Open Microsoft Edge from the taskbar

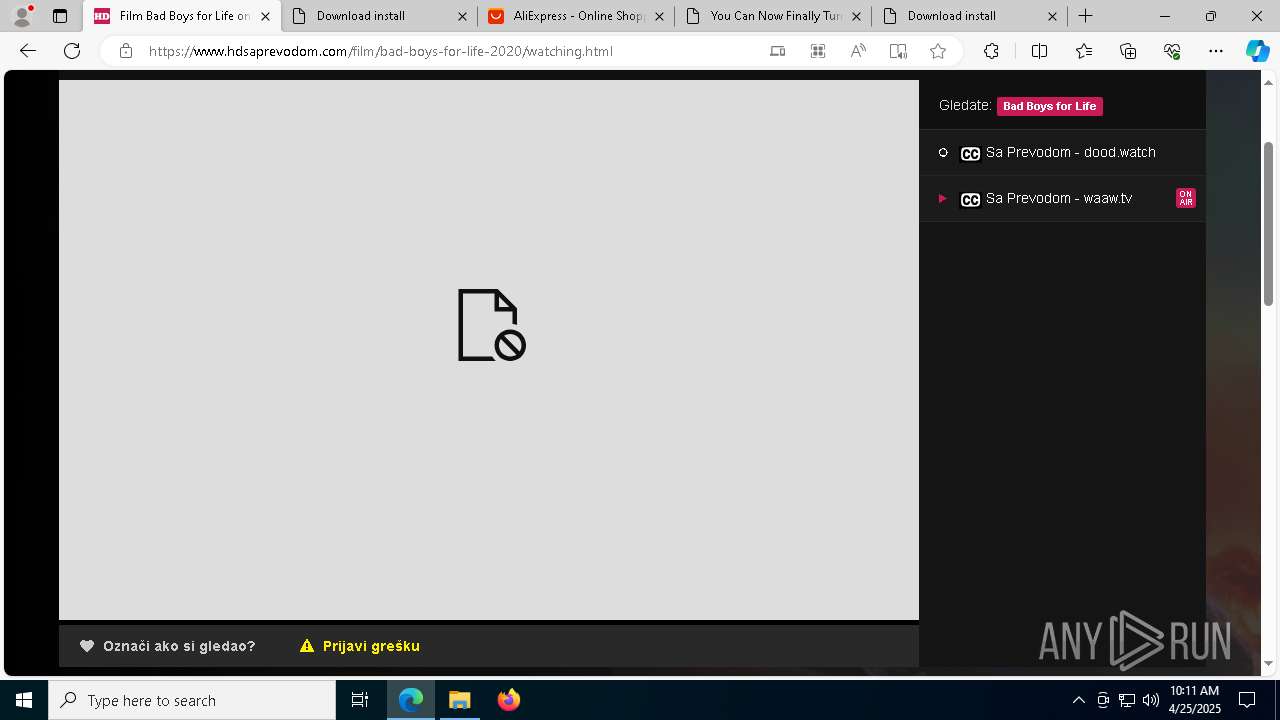(x=411, y=700)
